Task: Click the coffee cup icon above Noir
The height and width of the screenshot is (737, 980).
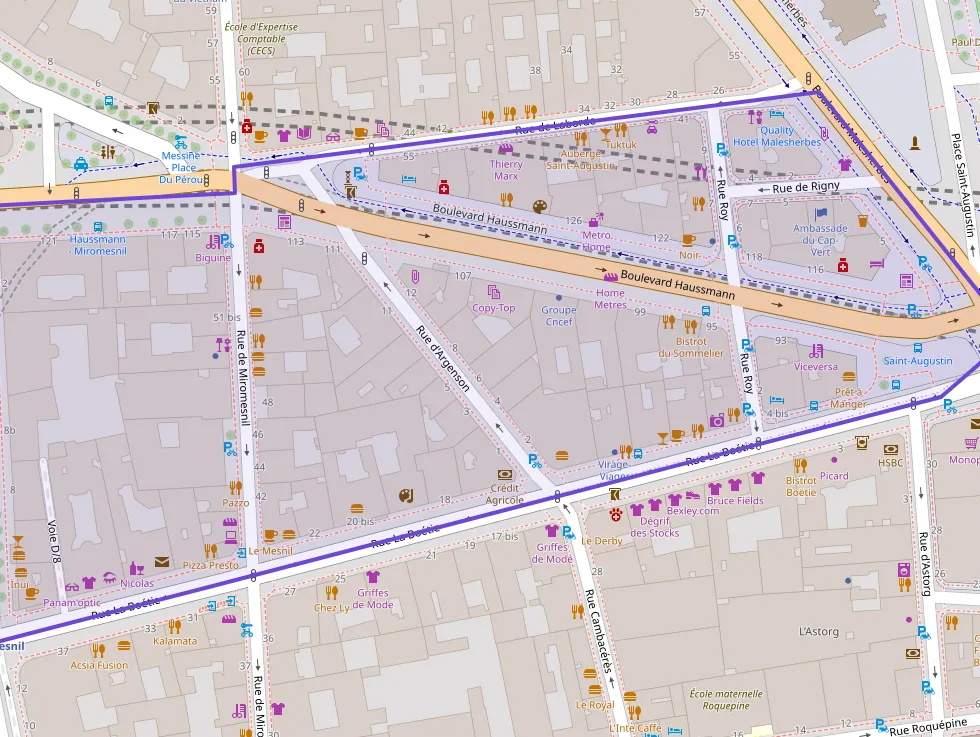Action: click(688, 240)
